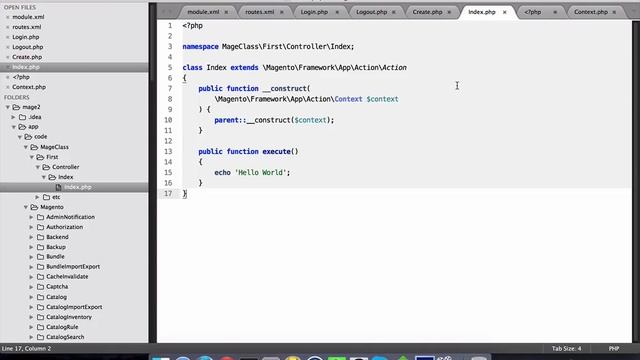This screenshot has height=360, width=640.
Task: Open Logout.php from open files
Action: coord(27,47)
